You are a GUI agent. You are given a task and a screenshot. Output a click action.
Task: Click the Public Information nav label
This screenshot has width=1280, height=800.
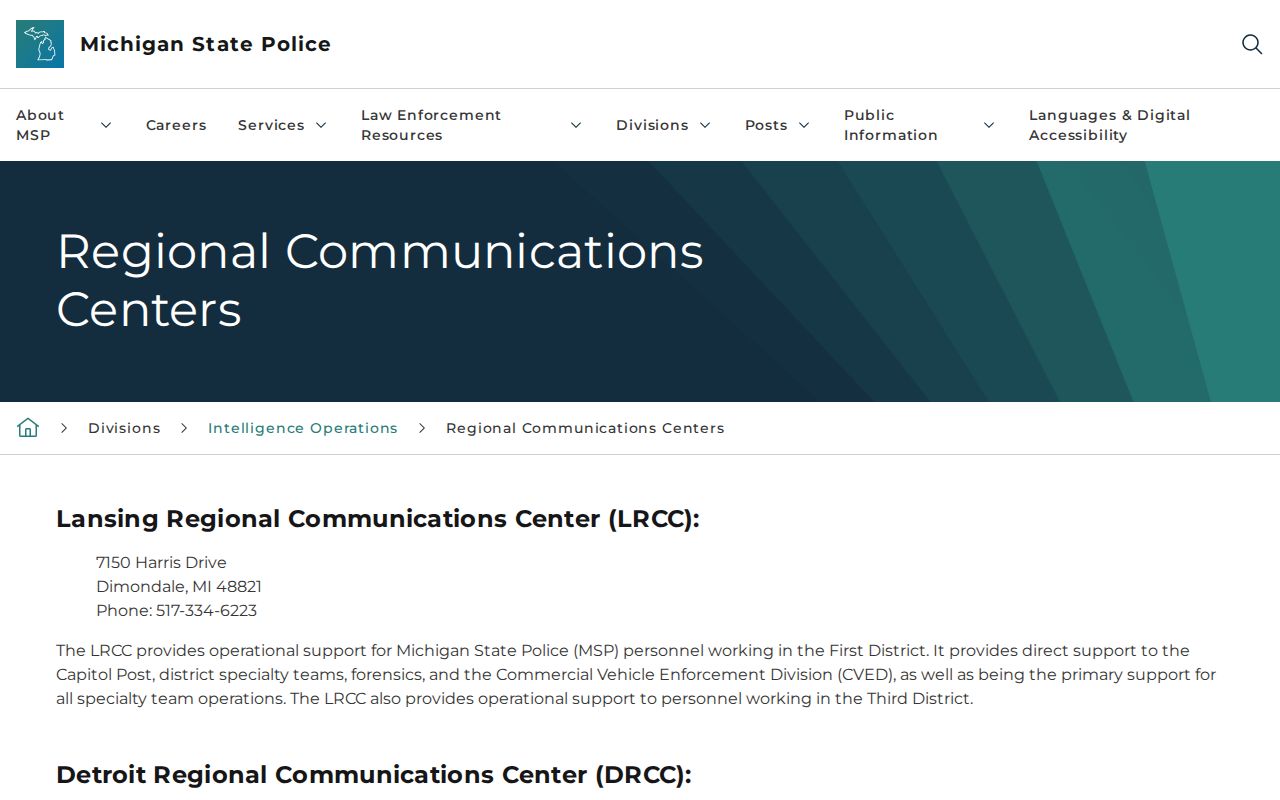pyautogui.click(x=891, y=125)
